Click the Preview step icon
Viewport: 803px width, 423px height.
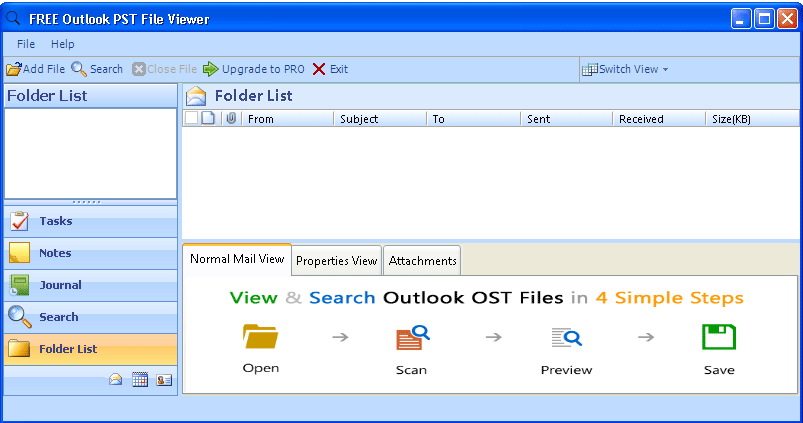[x=566, y=337]
